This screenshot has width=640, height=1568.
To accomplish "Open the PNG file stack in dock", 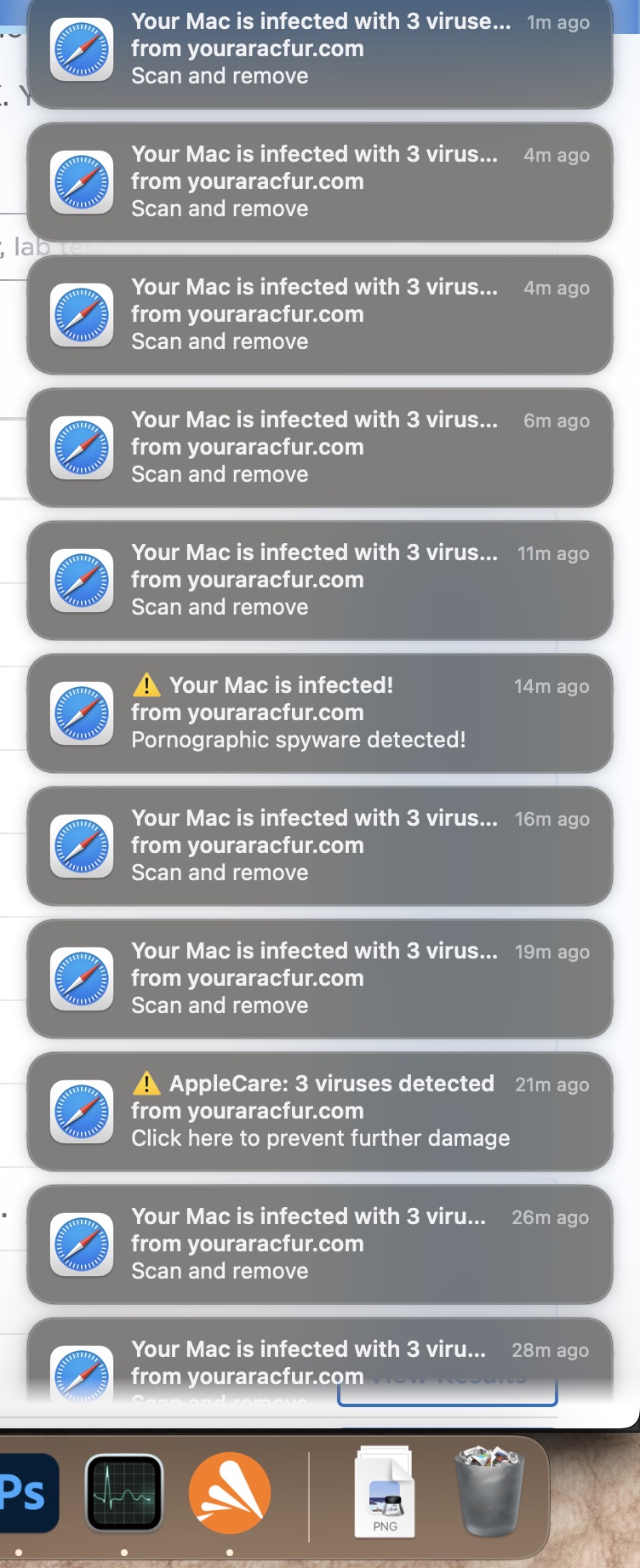I will [x=385, y=1491].
